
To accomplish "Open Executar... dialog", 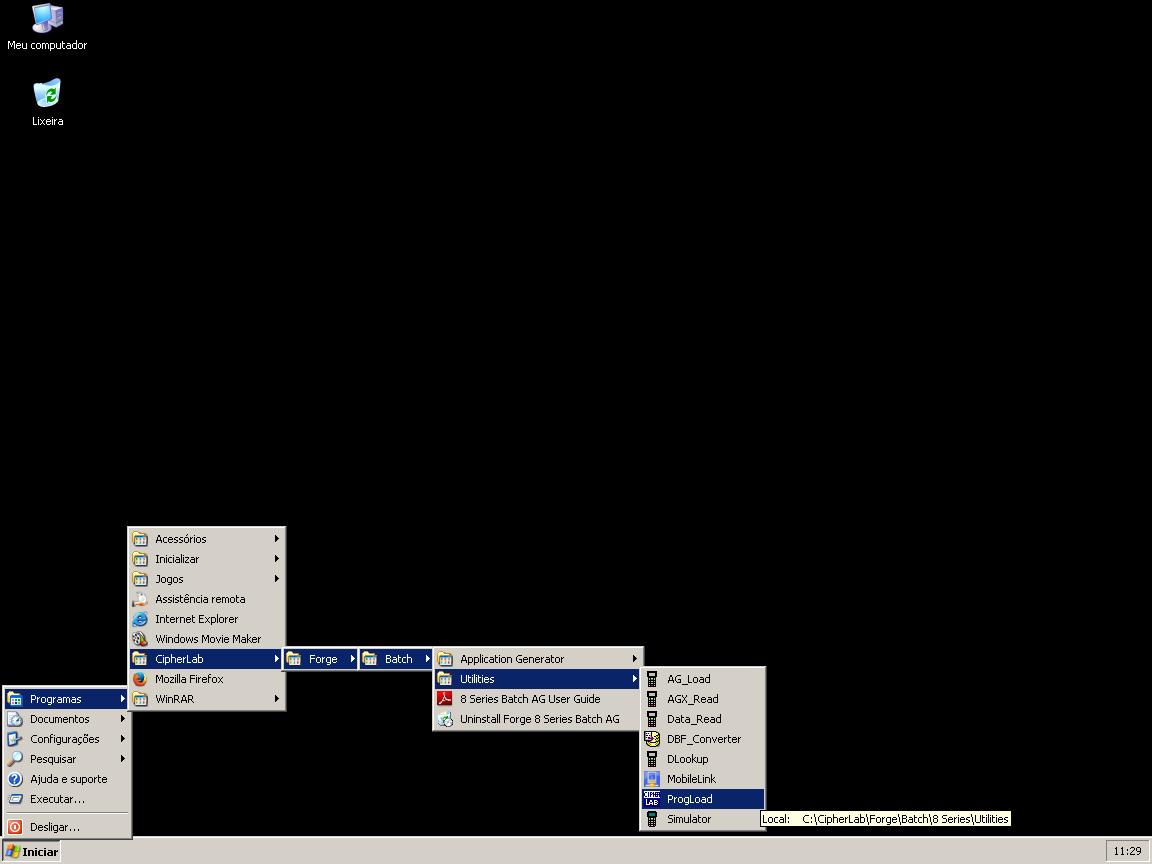I will click(x=67, y=799).
